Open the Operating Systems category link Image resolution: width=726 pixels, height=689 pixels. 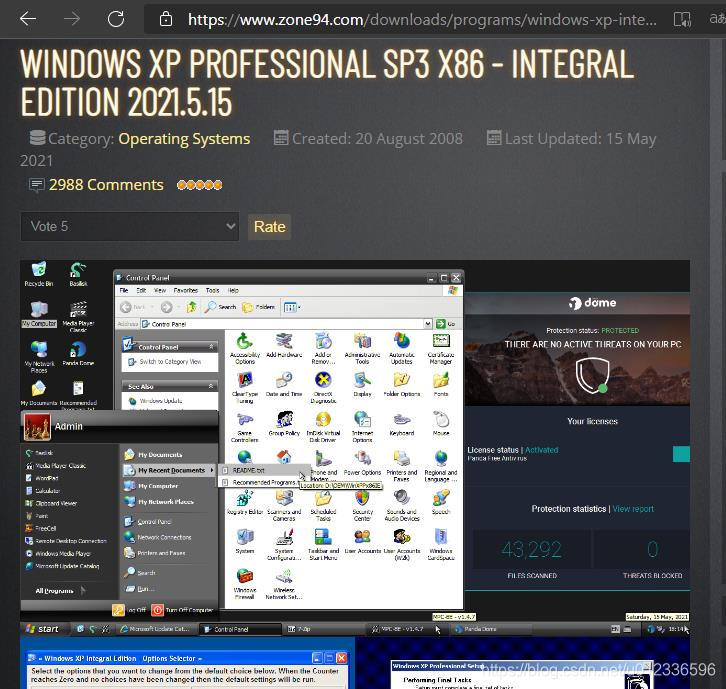pos(184,138)
